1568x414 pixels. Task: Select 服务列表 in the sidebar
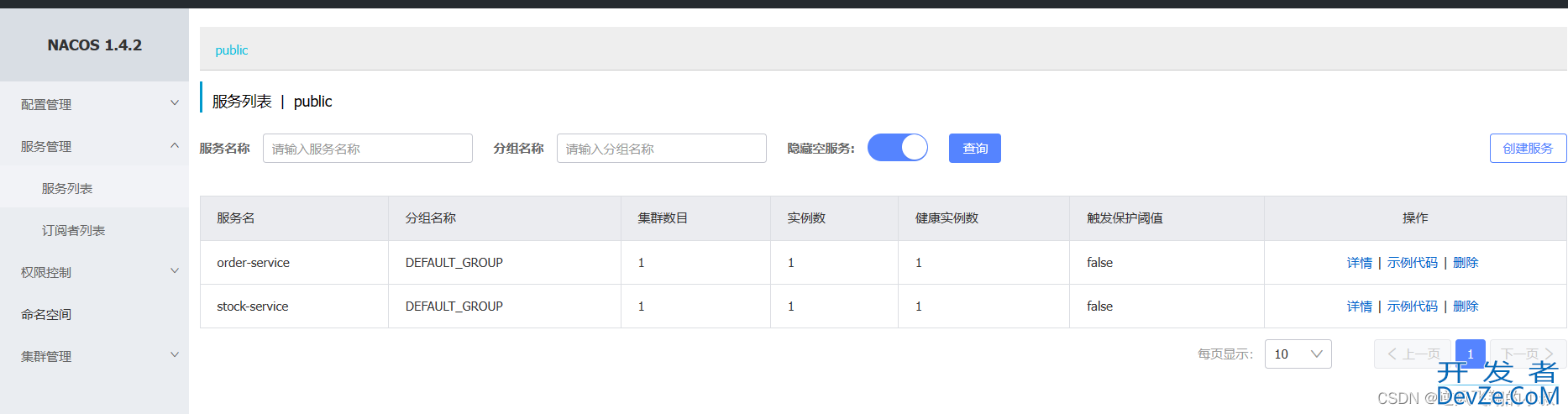[x=94, y=188]
